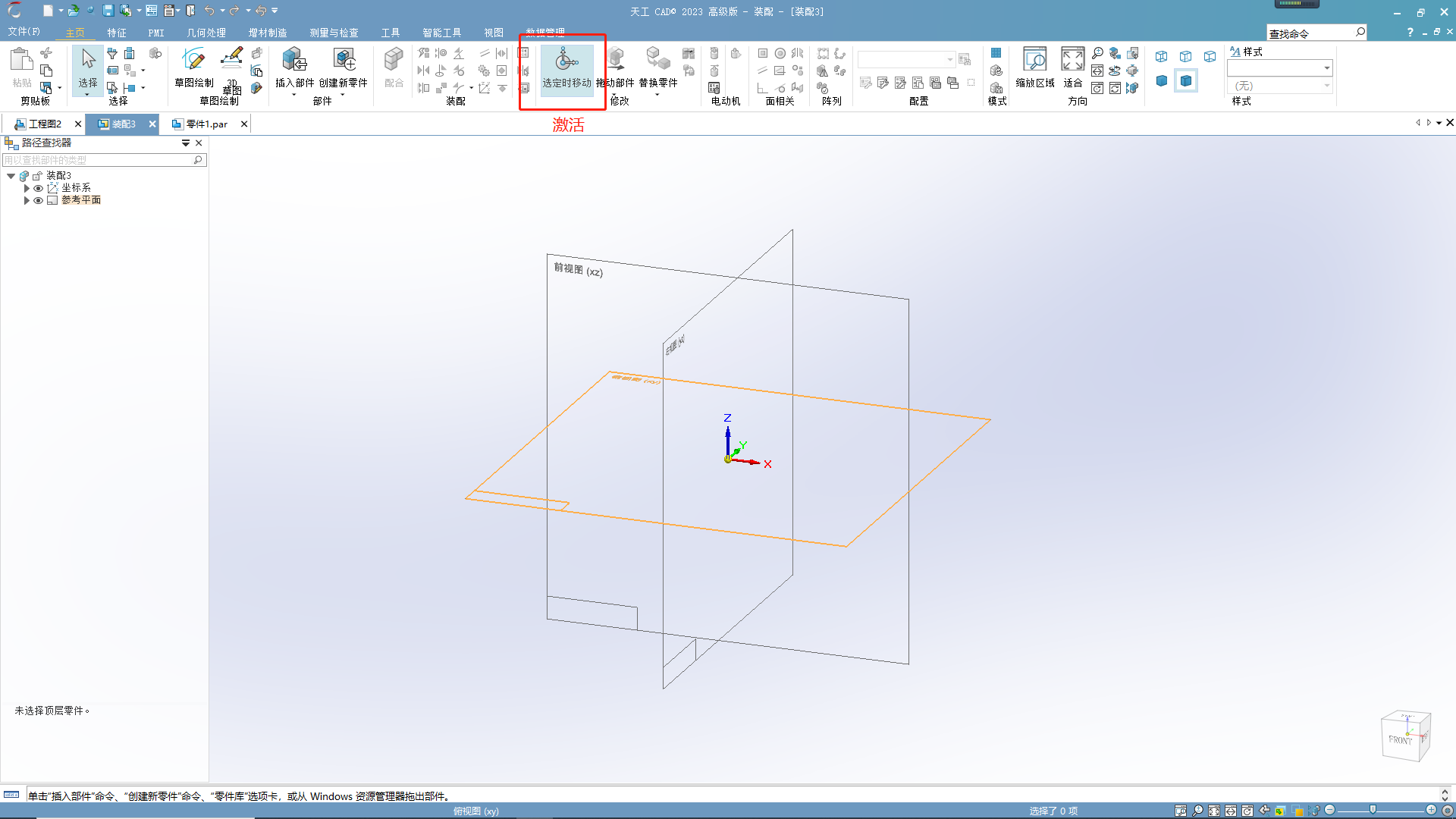Switch to the 几何处理 ribbon tab
This screenshot has width=1456, height=819.
pos(206,33)
